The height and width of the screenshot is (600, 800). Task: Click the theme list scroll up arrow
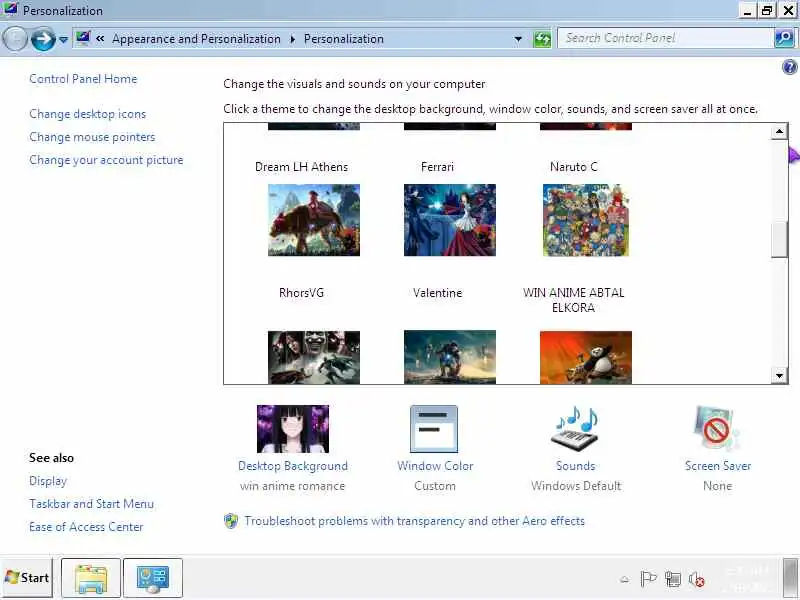tap(779, 132)
